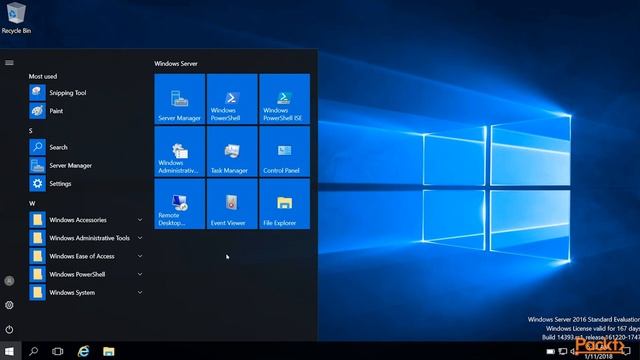The height and width of the screenshot is (360, 640).
Task: Open the Server Manager tile
Action: [x=180, y=99]
